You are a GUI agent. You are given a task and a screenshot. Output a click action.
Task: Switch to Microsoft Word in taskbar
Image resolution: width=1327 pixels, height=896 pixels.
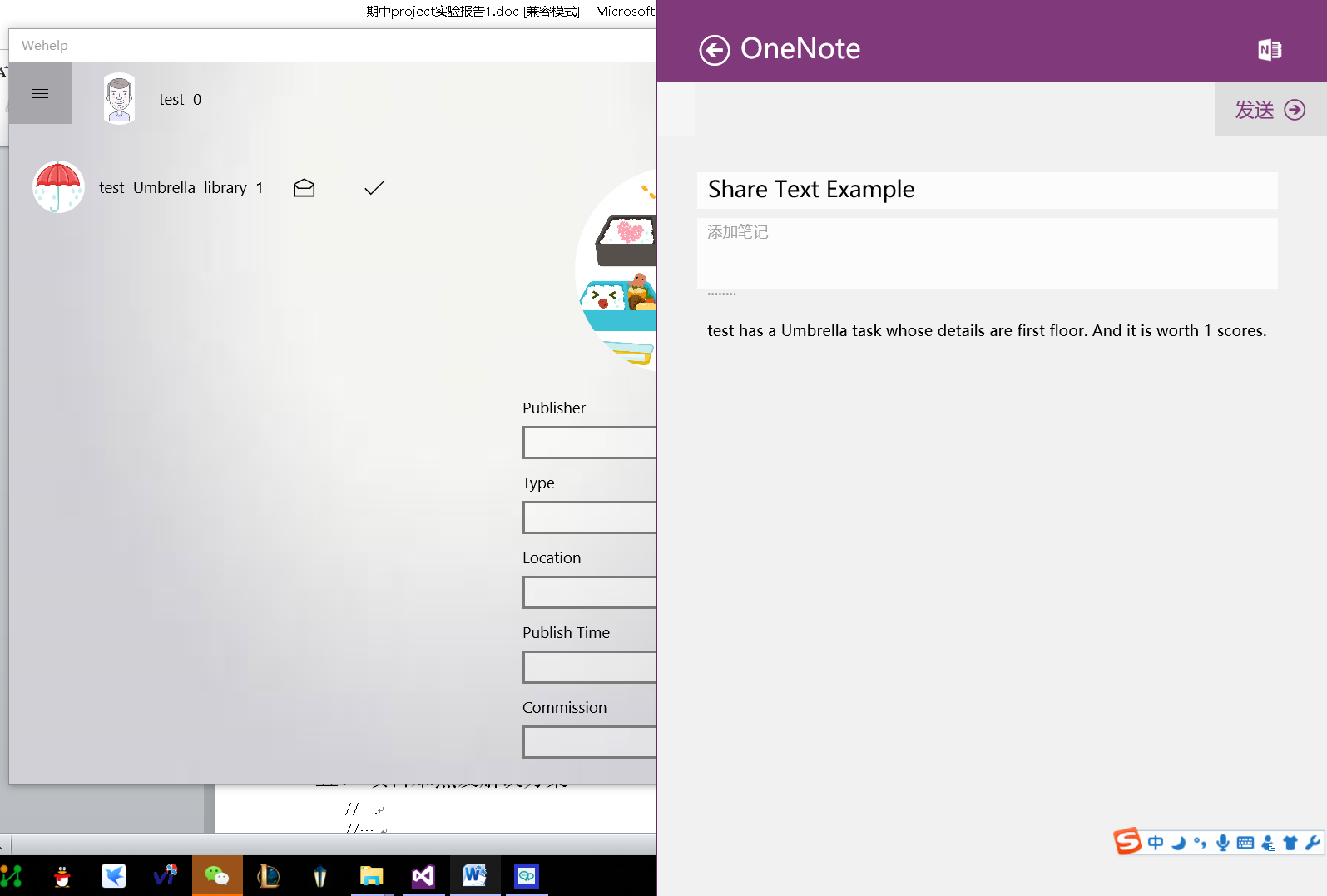pyautogui.click(x=475, y=876)
